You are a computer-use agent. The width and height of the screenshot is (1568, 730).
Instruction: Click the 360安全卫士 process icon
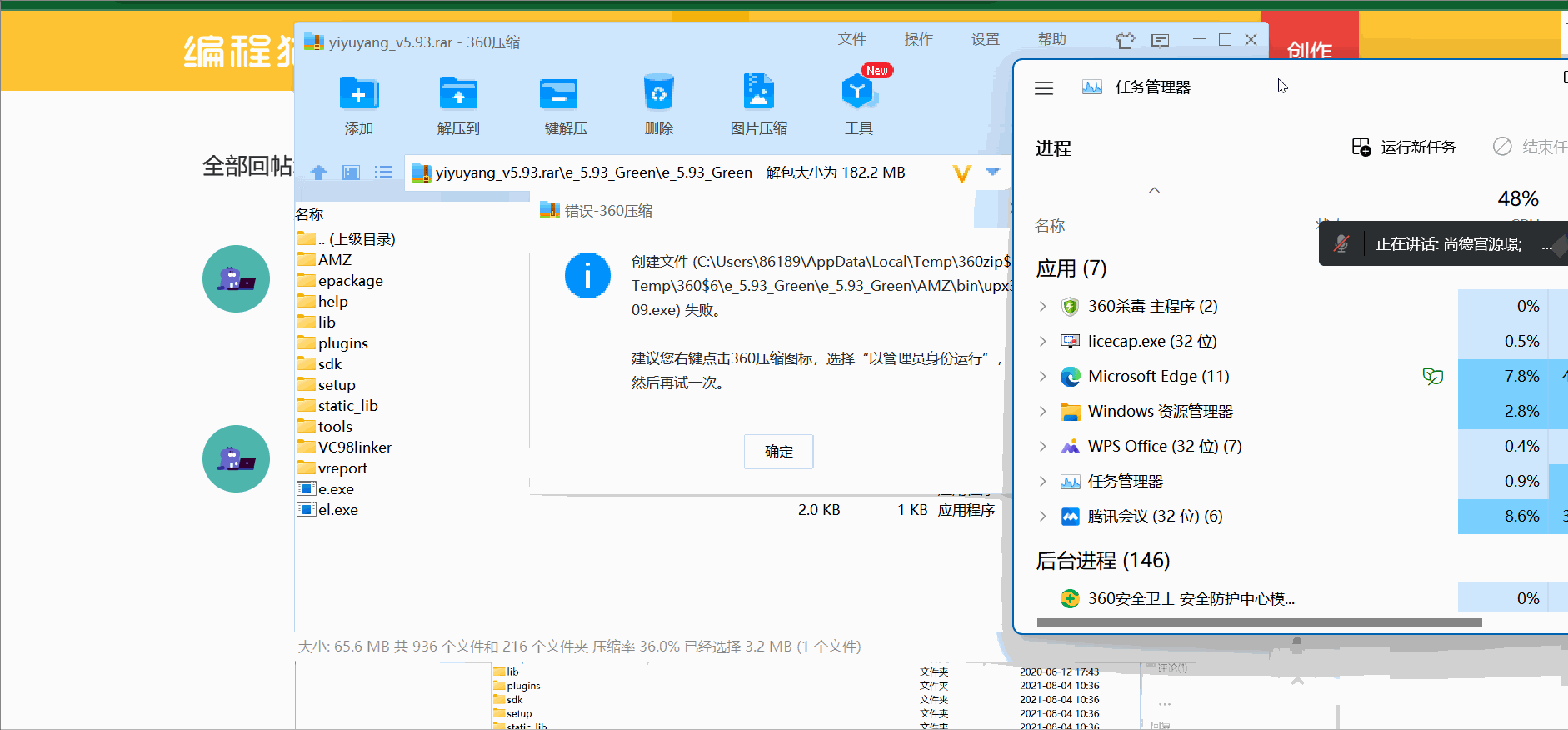pos(1070,598)
